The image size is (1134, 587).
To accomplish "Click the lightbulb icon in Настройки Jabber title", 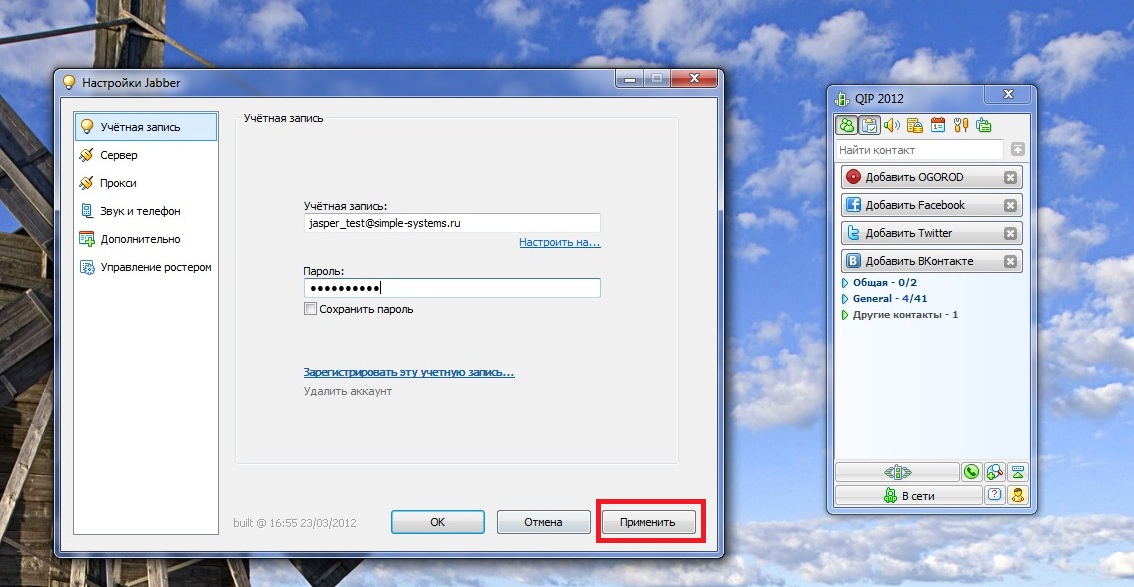I will tap(69, 82).
